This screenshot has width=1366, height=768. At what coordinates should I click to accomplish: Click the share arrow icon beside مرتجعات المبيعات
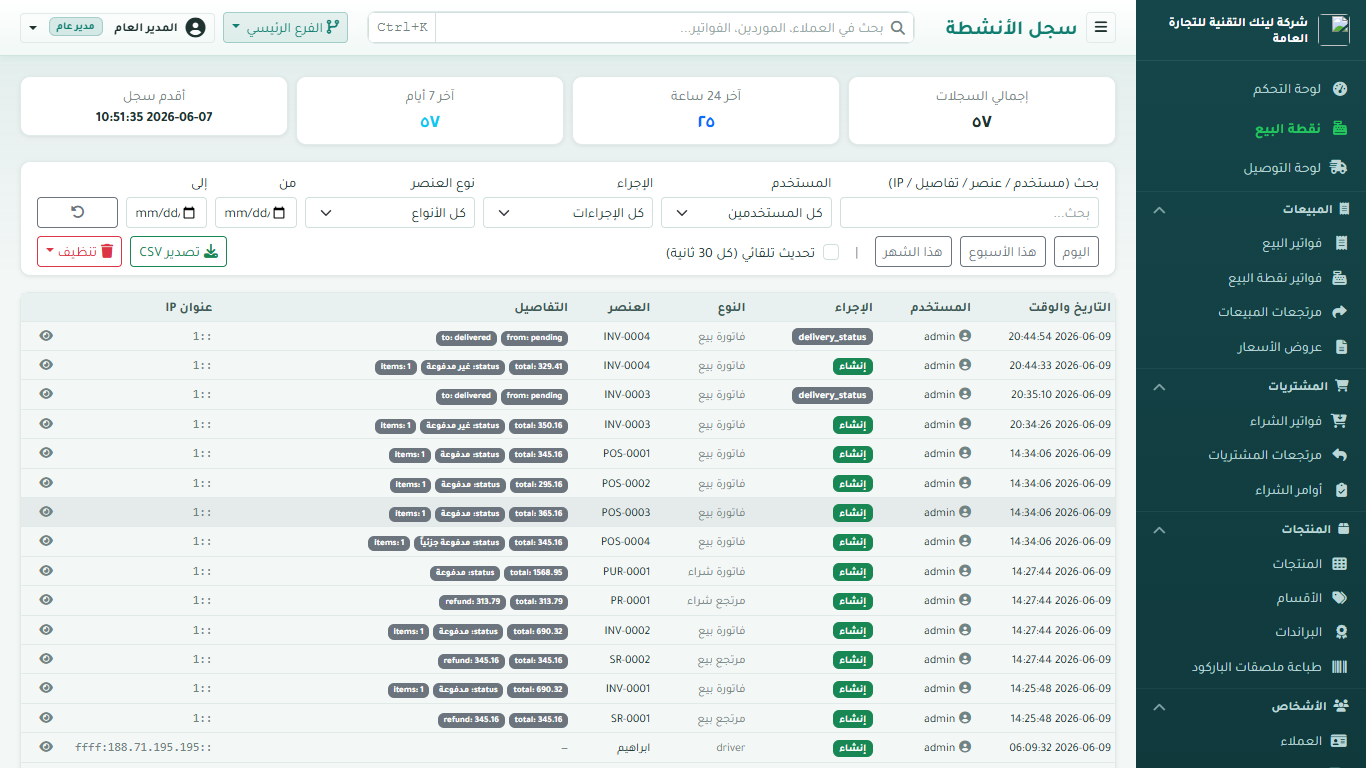[1341, 312]
